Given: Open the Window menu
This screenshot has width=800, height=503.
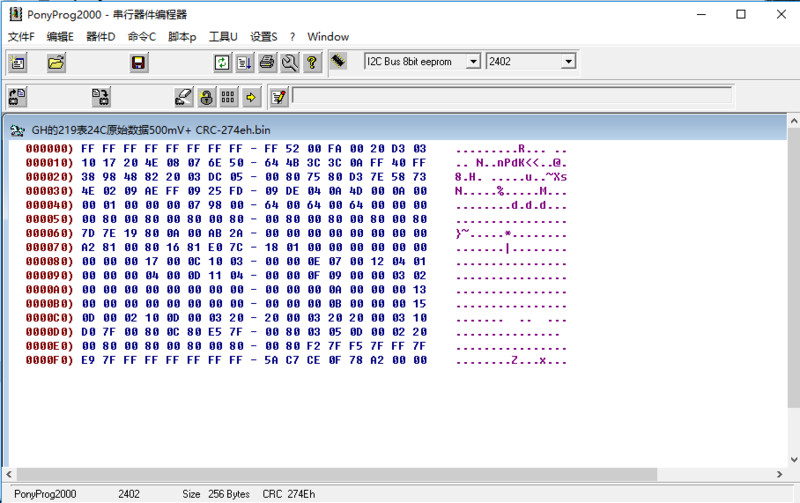Looking at the screenshot, I should click(x=328, y=37).
